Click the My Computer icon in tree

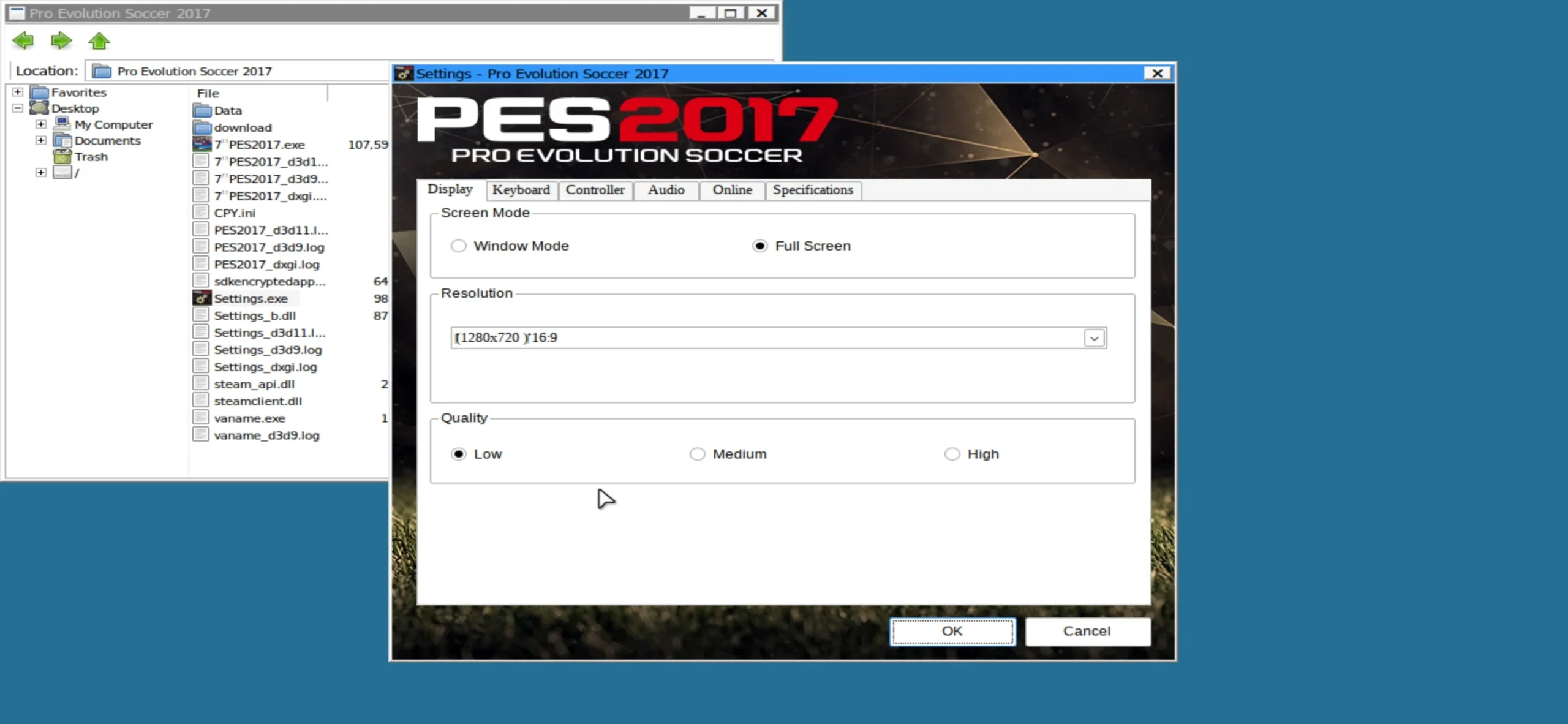click(x=62, y=124)
